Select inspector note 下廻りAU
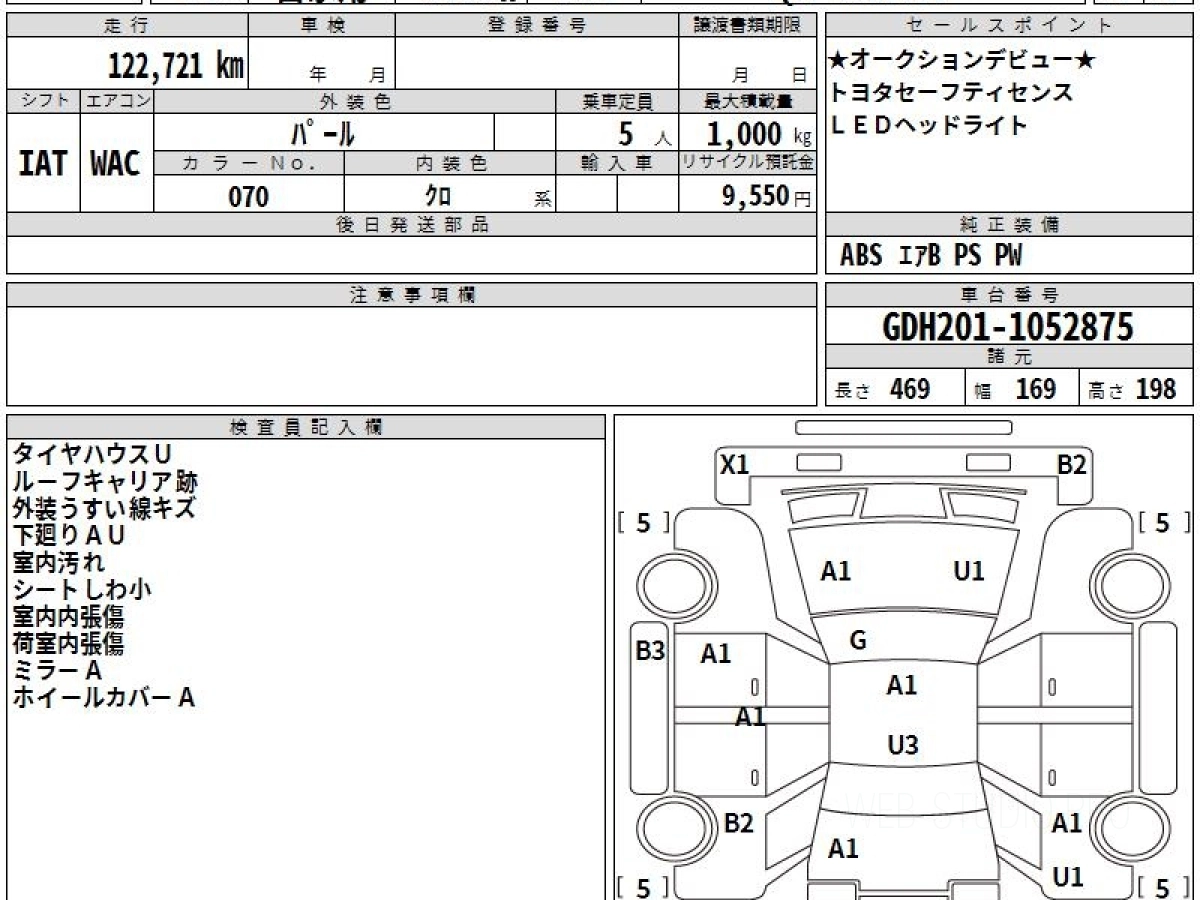The width and height of the screenshot is (1200, 900). coord(69,535)
